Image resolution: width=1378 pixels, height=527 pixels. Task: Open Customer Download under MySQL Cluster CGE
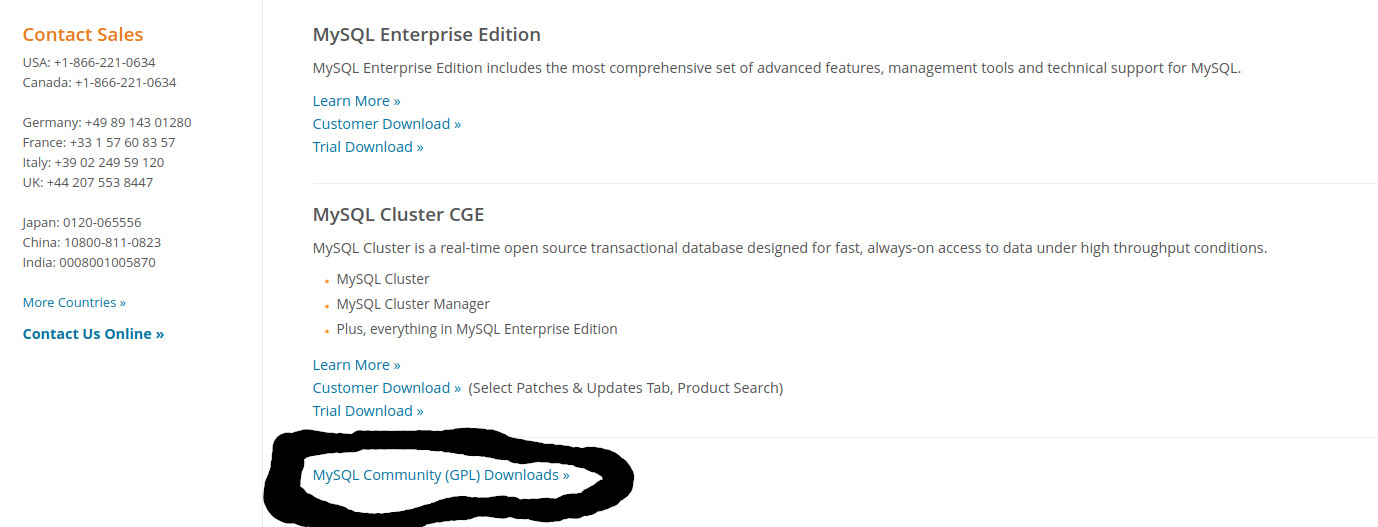click(x=387, y=388)
